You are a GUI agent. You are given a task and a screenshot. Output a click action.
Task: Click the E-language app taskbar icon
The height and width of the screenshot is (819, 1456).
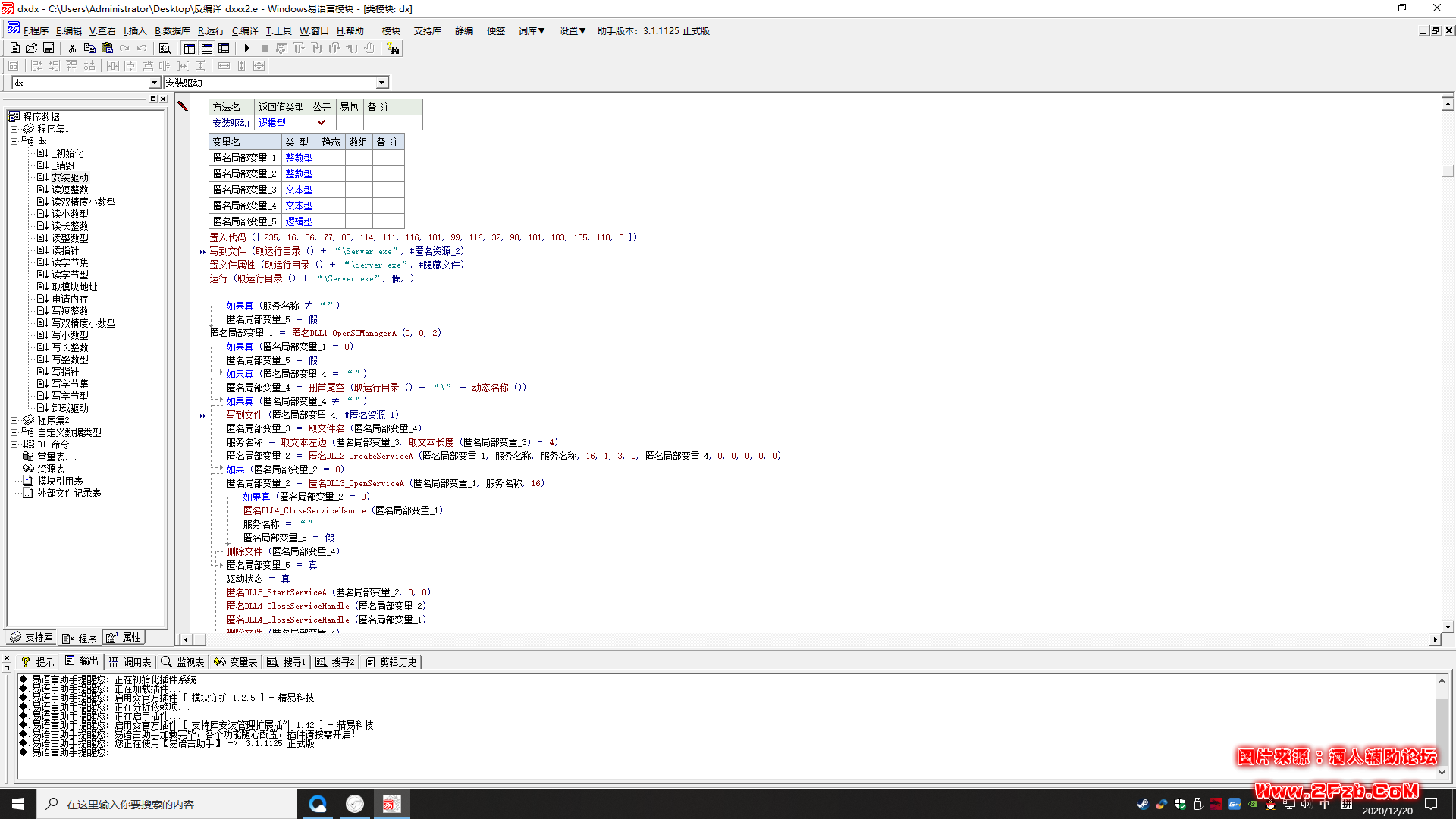click(x=391, y=804)
